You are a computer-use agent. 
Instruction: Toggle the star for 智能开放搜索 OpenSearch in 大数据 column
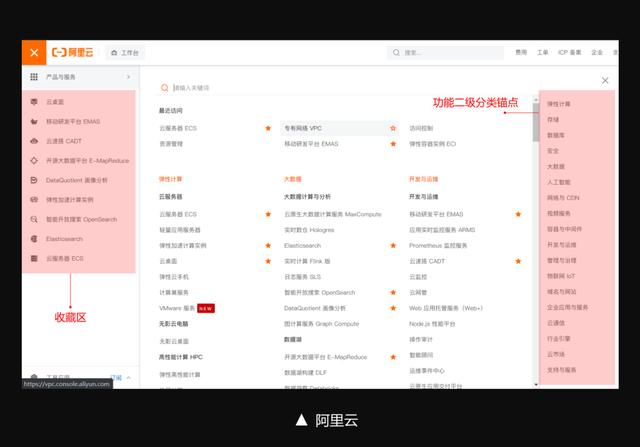tap(393, 292)
